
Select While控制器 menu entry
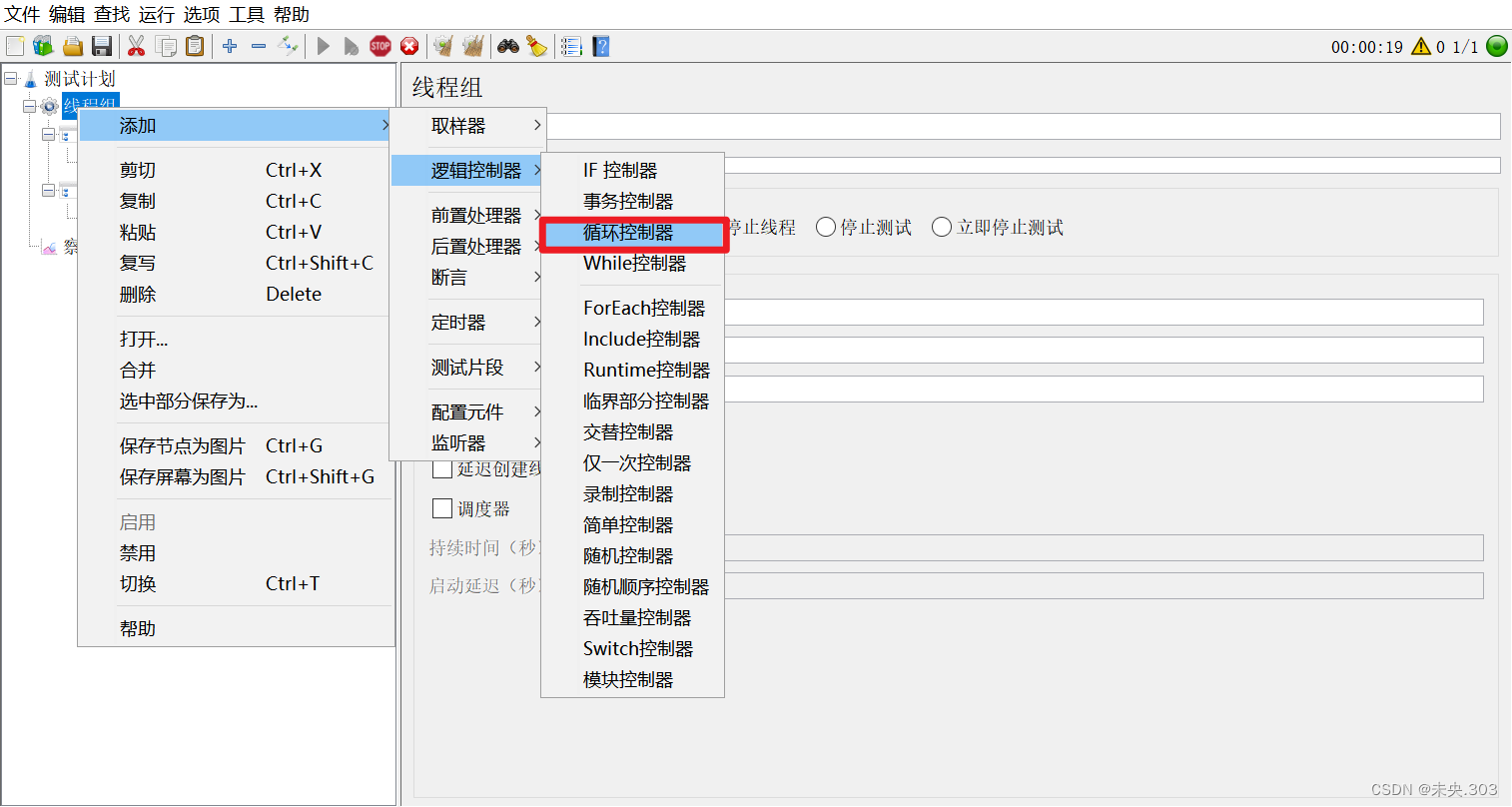point(633,263)
